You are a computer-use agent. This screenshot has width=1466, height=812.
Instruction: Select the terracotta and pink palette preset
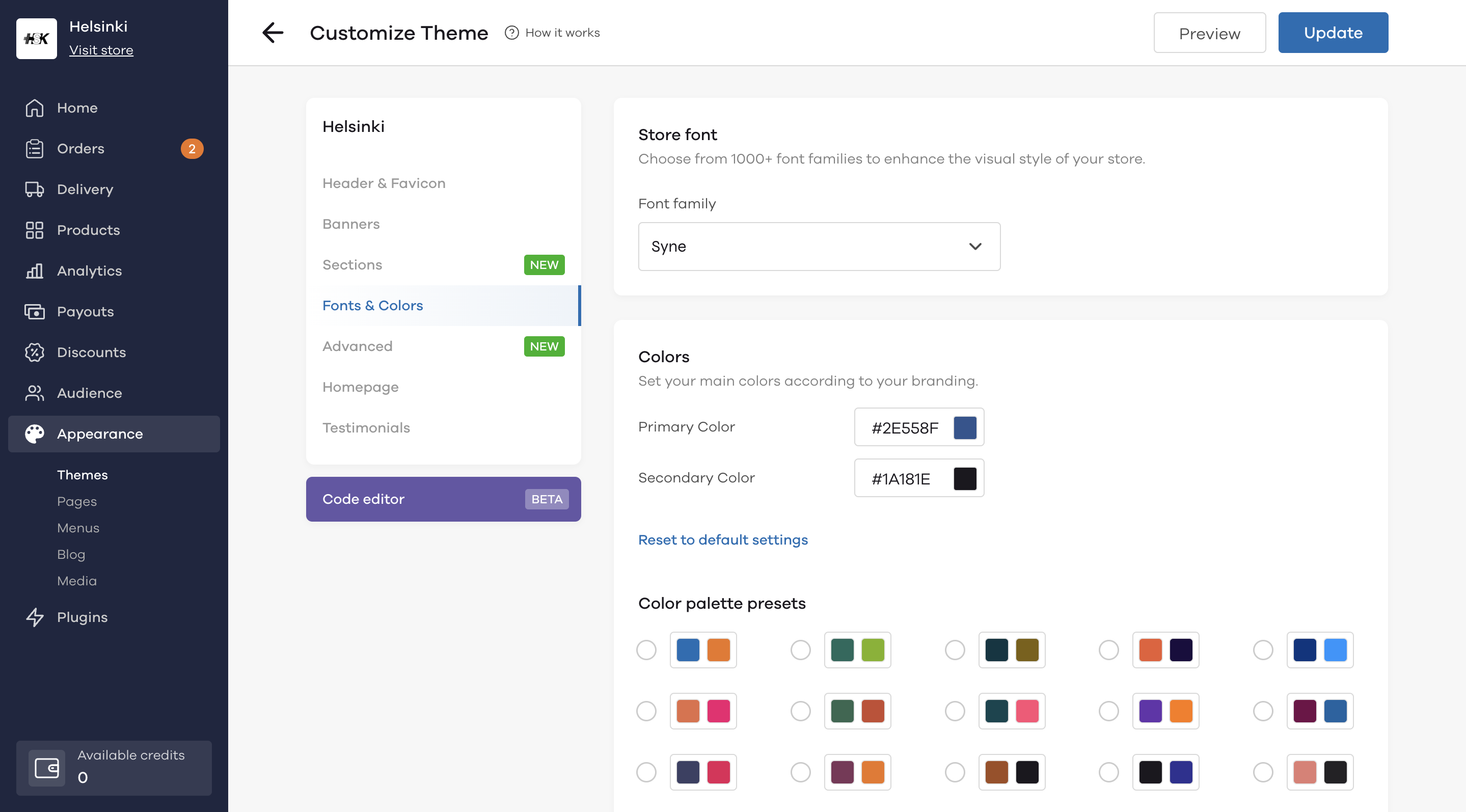(646, 711)
